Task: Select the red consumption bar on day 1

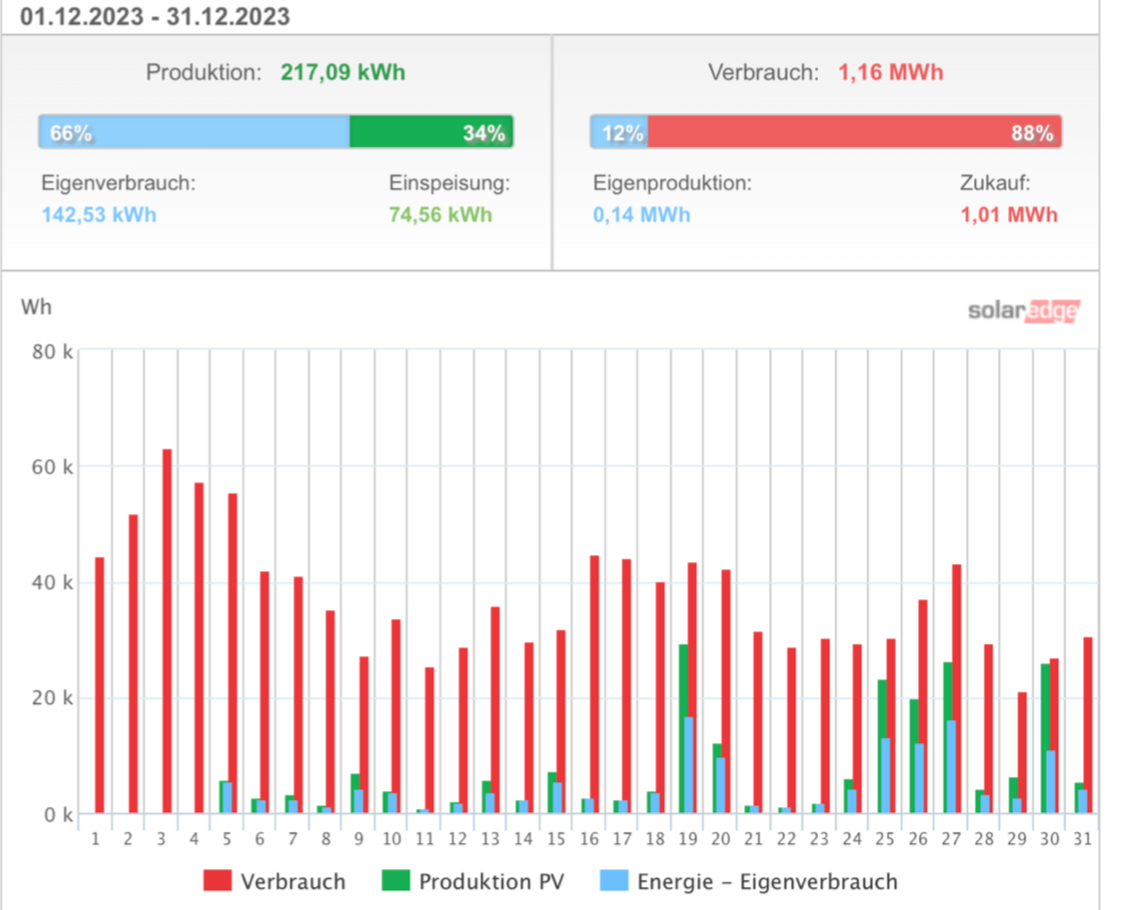Action: pos(100,685)
